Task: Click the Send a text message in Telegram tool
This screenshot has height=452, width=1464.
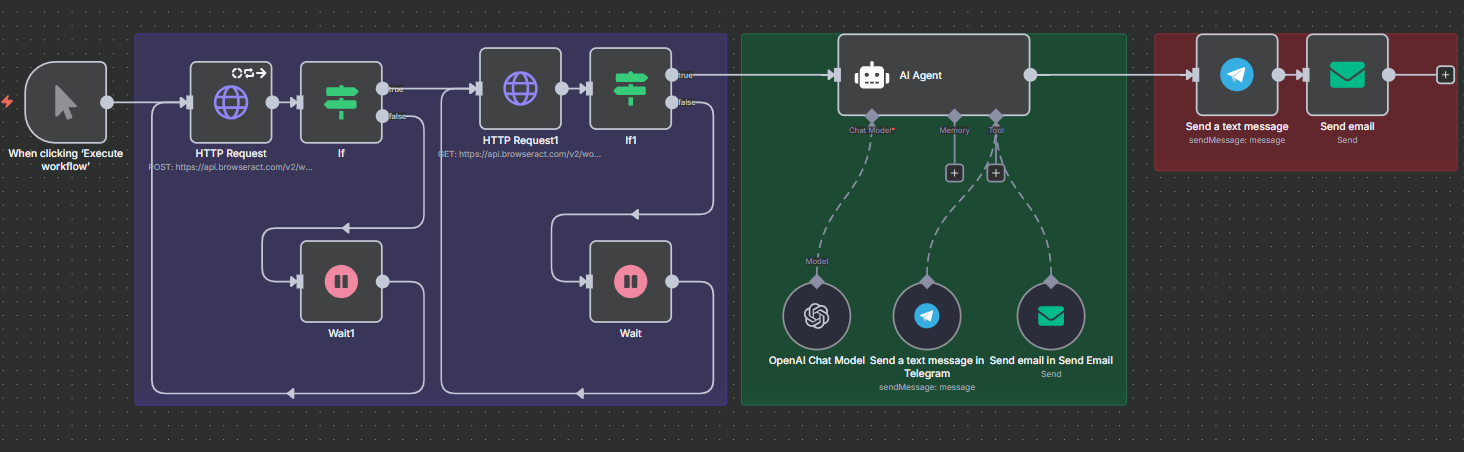Action: click(927, 316)
